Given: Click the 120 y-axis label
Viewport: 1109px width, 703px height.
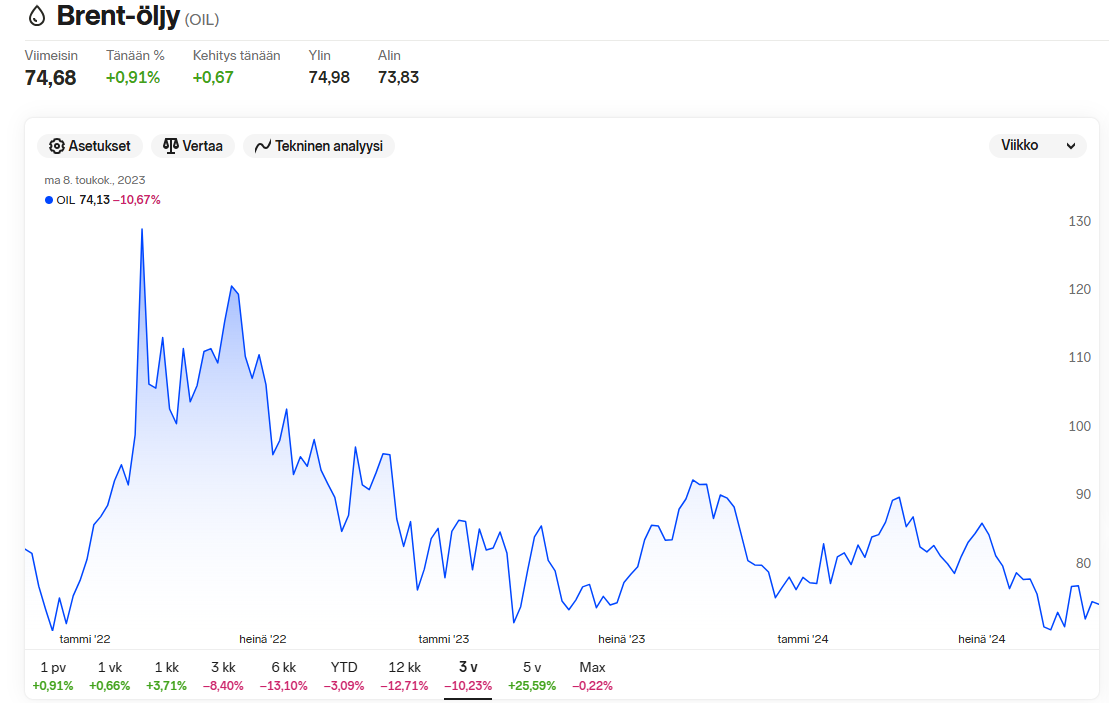Looking at the screenshot, I should (x=1079, y=289).
